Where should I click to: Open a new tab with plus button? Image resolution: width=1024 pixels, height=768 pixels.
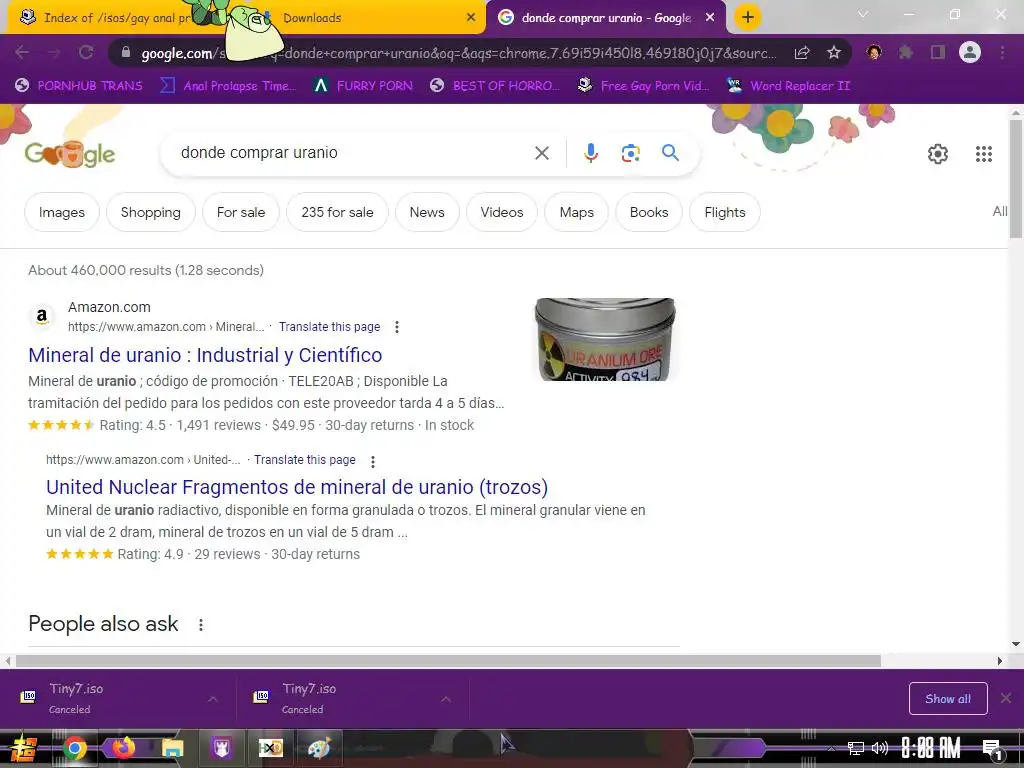click(x=748, y=17)
